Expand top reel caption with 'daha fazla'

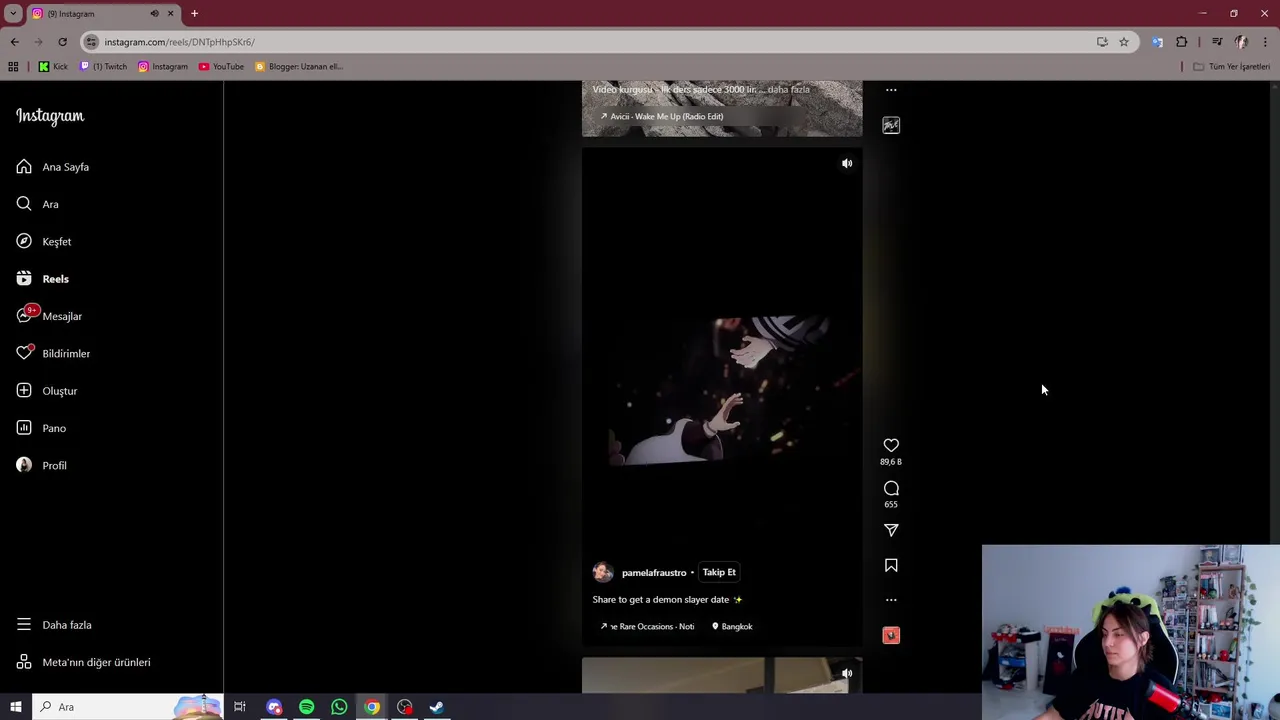(789, 89)
